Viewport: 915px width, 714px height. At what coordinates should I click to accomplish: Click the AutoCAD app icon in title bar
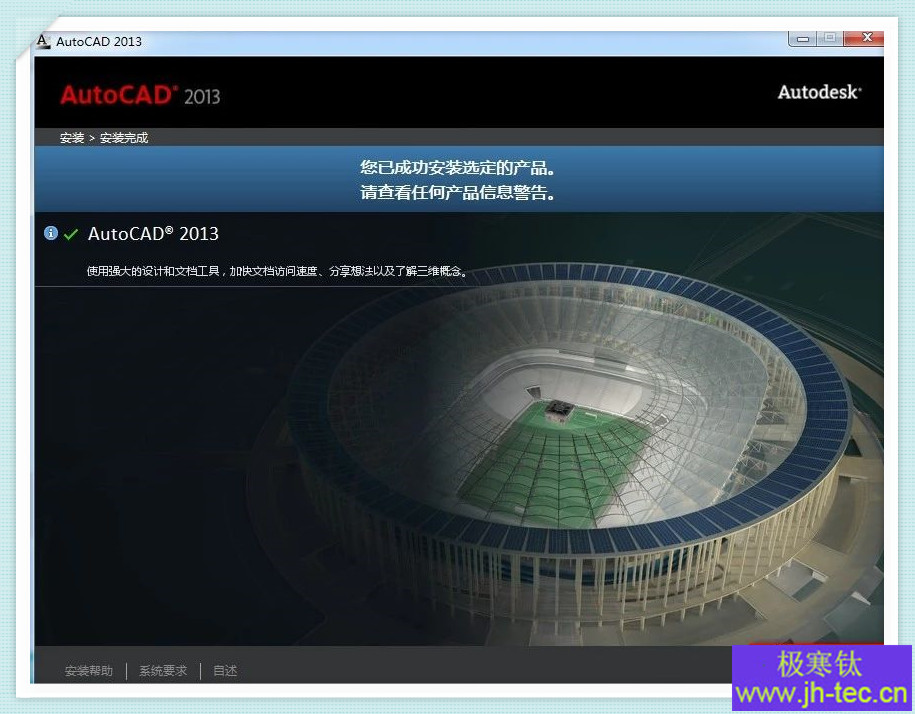click(43, 41)
